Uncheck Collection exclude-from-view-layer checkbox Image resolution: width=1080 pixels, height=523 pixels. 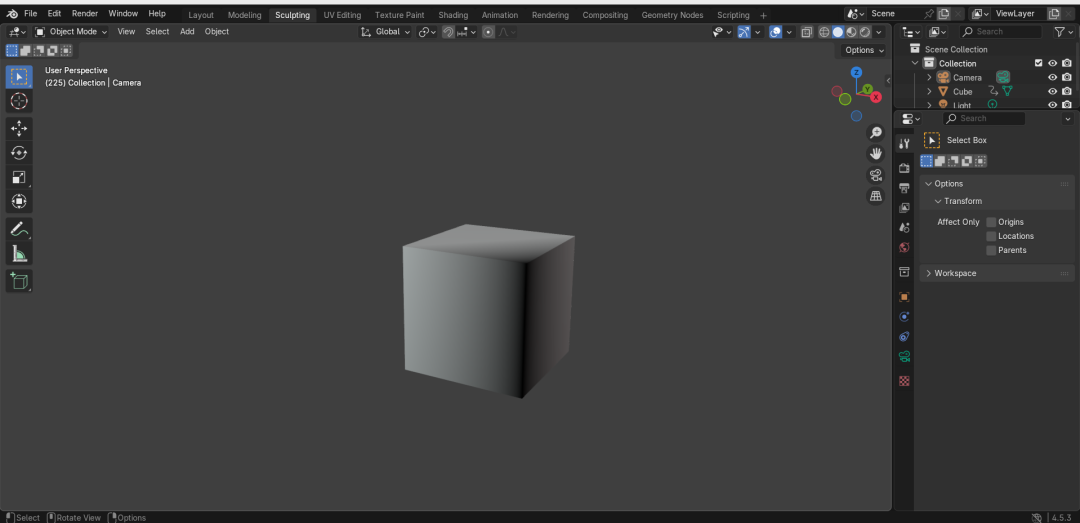(x=1039, y=63)
